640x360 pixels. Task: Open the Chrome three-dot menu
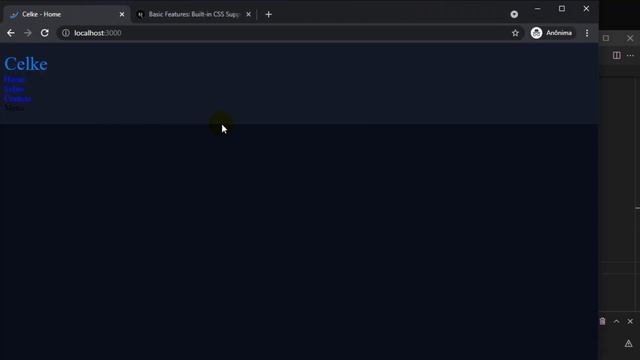tap(587, 33)
